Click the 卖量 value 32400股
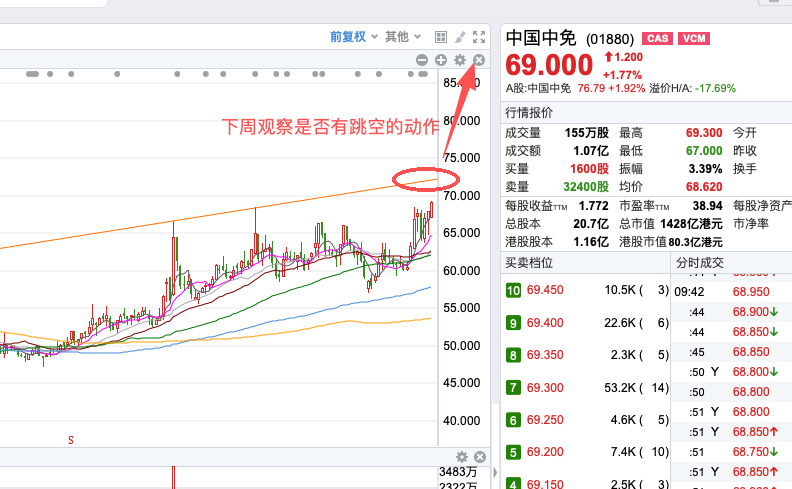The image size is (792, 489). pos(586,187)
